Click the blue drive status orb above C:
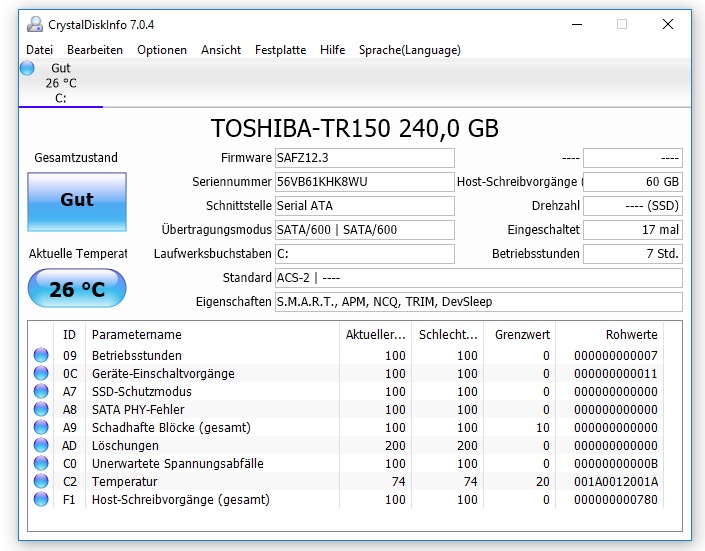The width and height of the screenshot is (705, 551). click(27, 68)
